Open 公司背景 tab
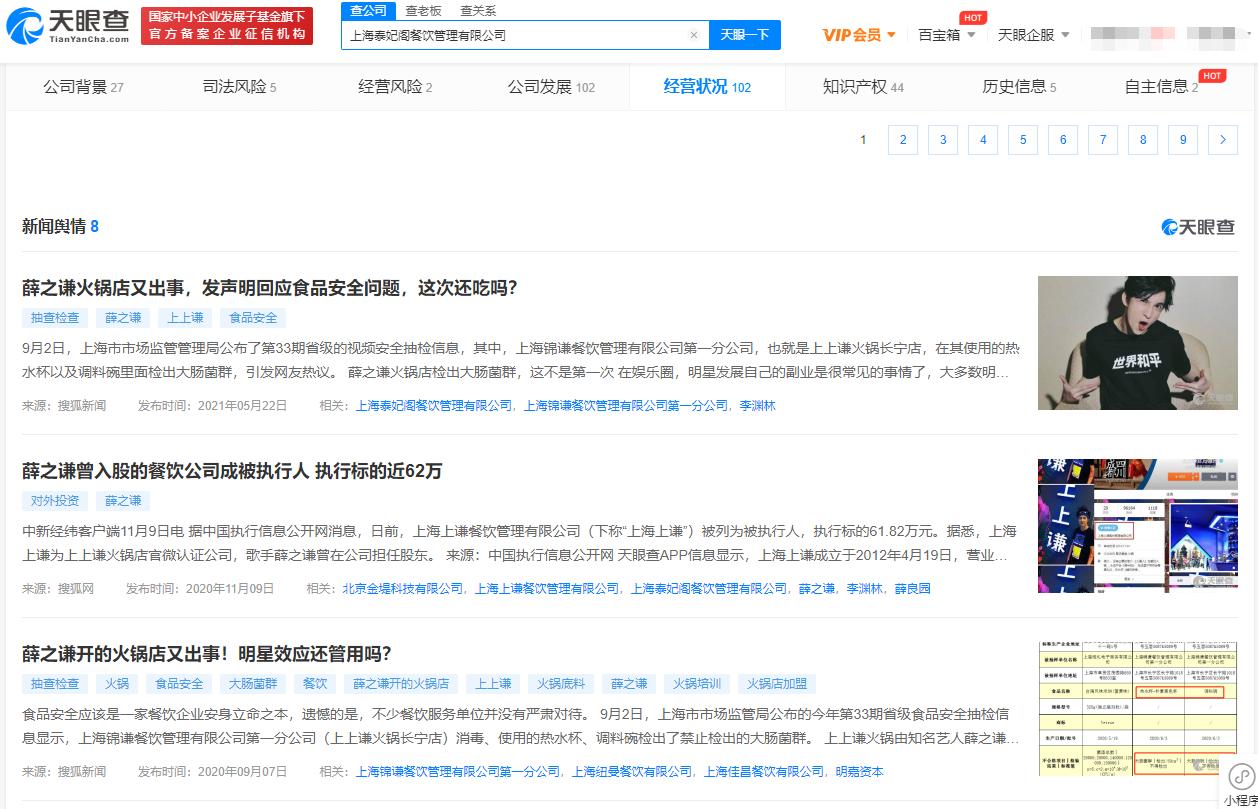1258x809 pixels. (x=83, y=87)
